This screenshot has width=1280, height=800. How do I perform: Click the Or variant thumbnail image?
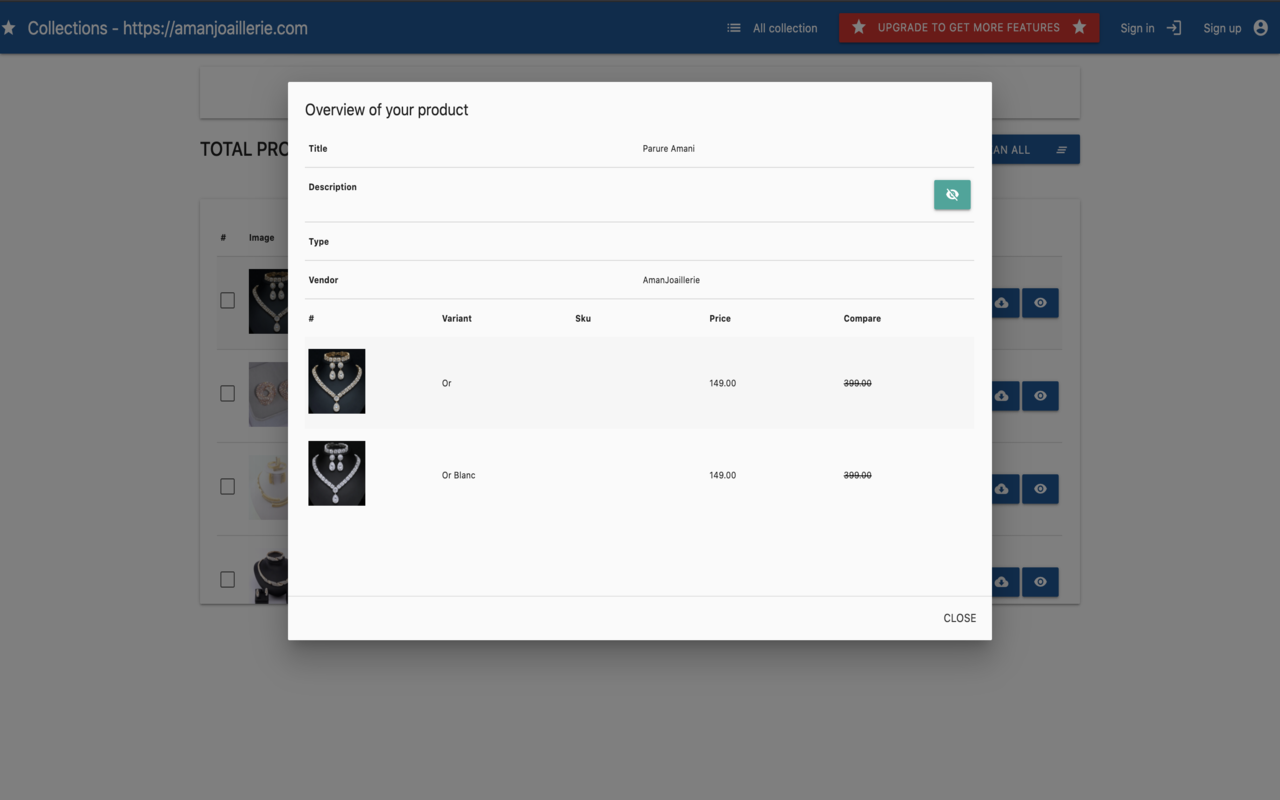[336, 381]
